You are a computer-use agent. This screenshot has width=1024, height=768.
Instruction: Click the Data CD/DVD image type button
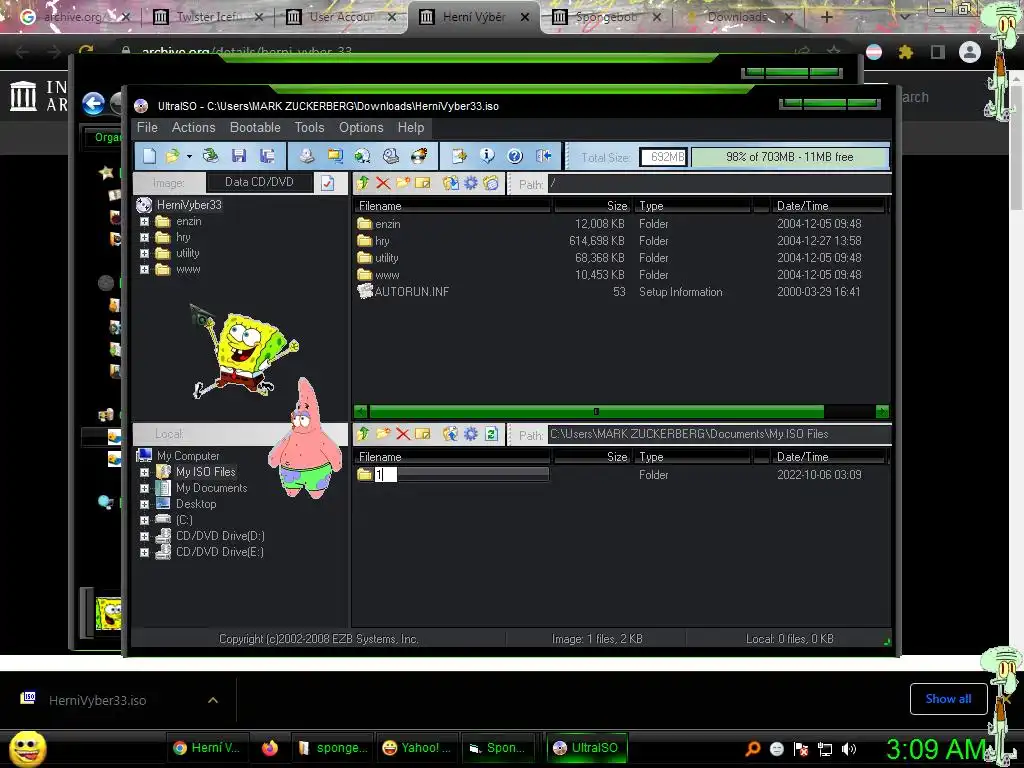click(259, 182)
